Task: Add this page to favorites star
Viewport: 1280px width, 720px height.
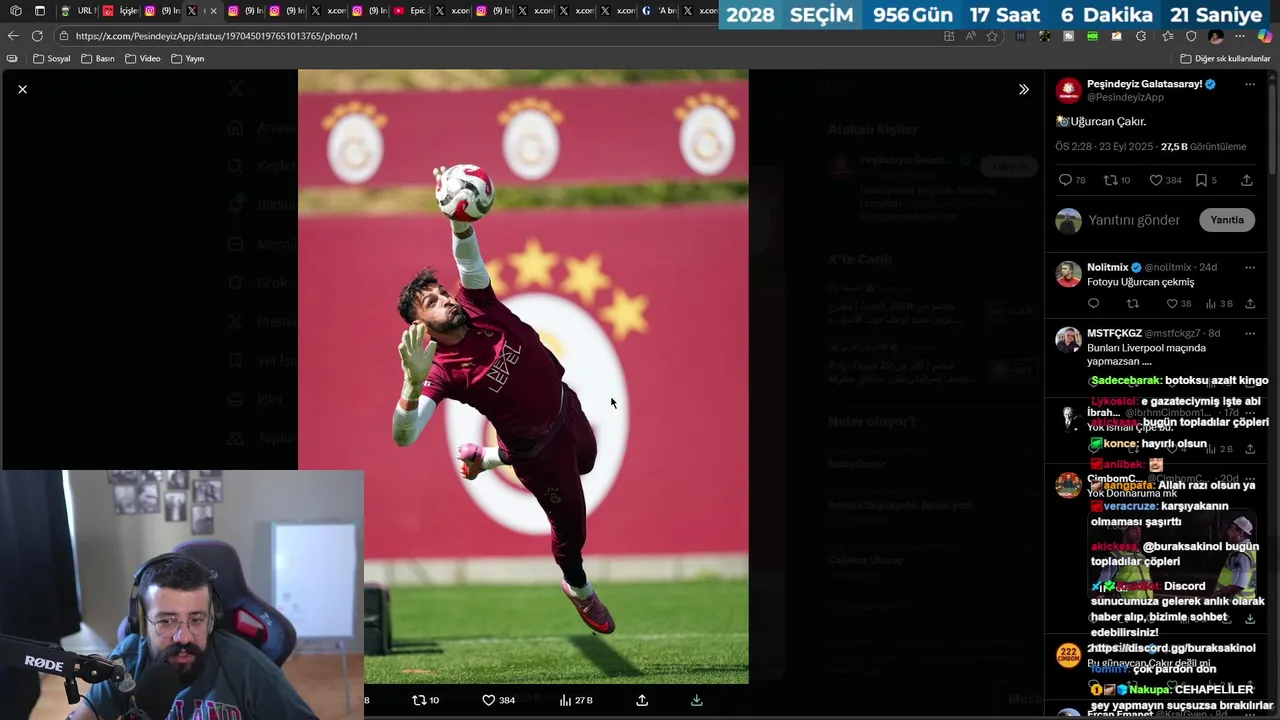Action: tap(992, 36)
